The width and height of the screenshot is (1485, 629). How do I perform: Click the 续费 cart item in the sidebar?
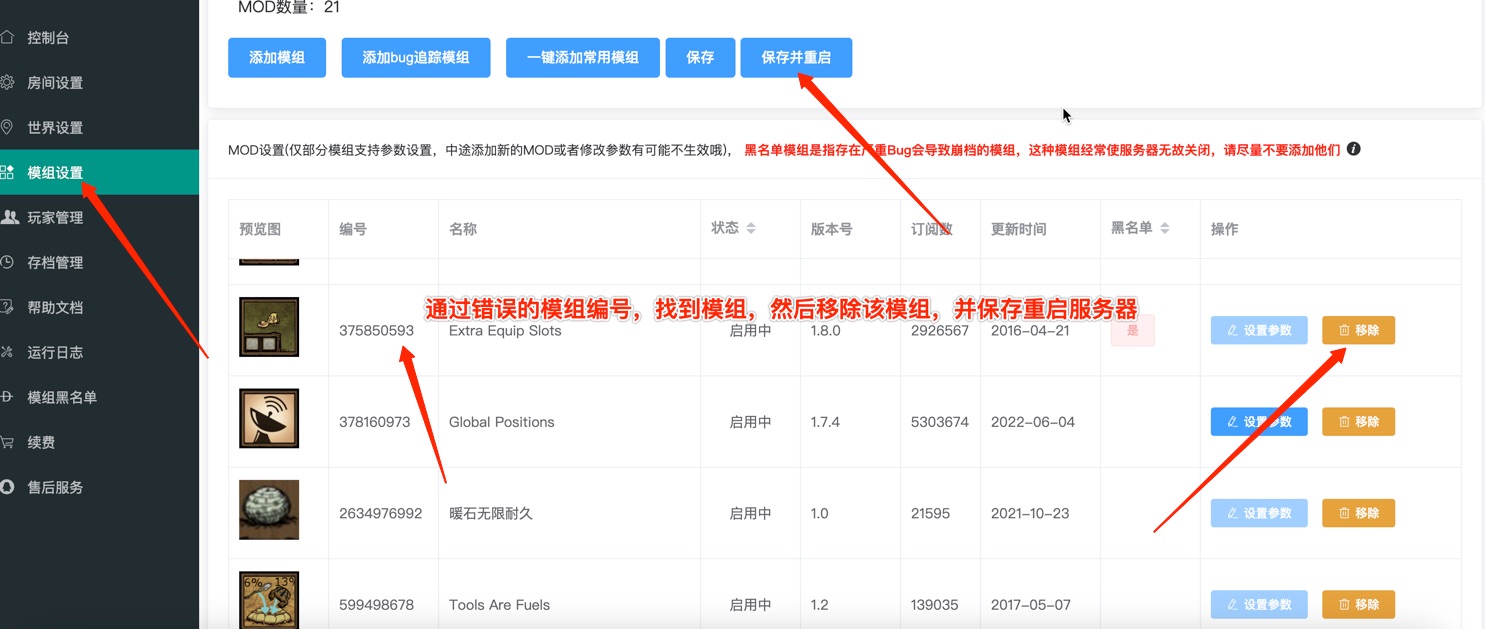(41, 443)
